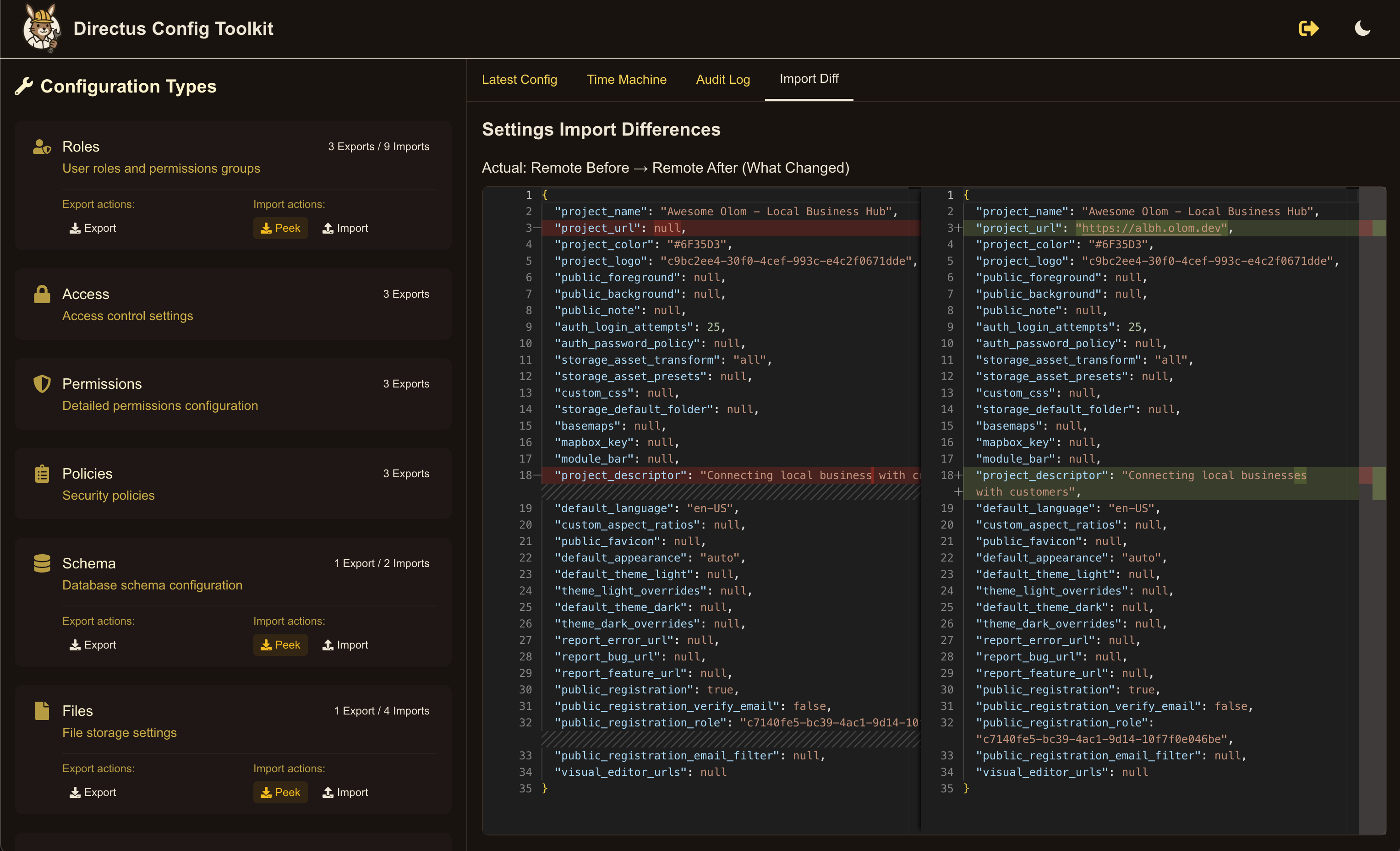
Task: Open the Latest Config tab
Action: point(520,80)
